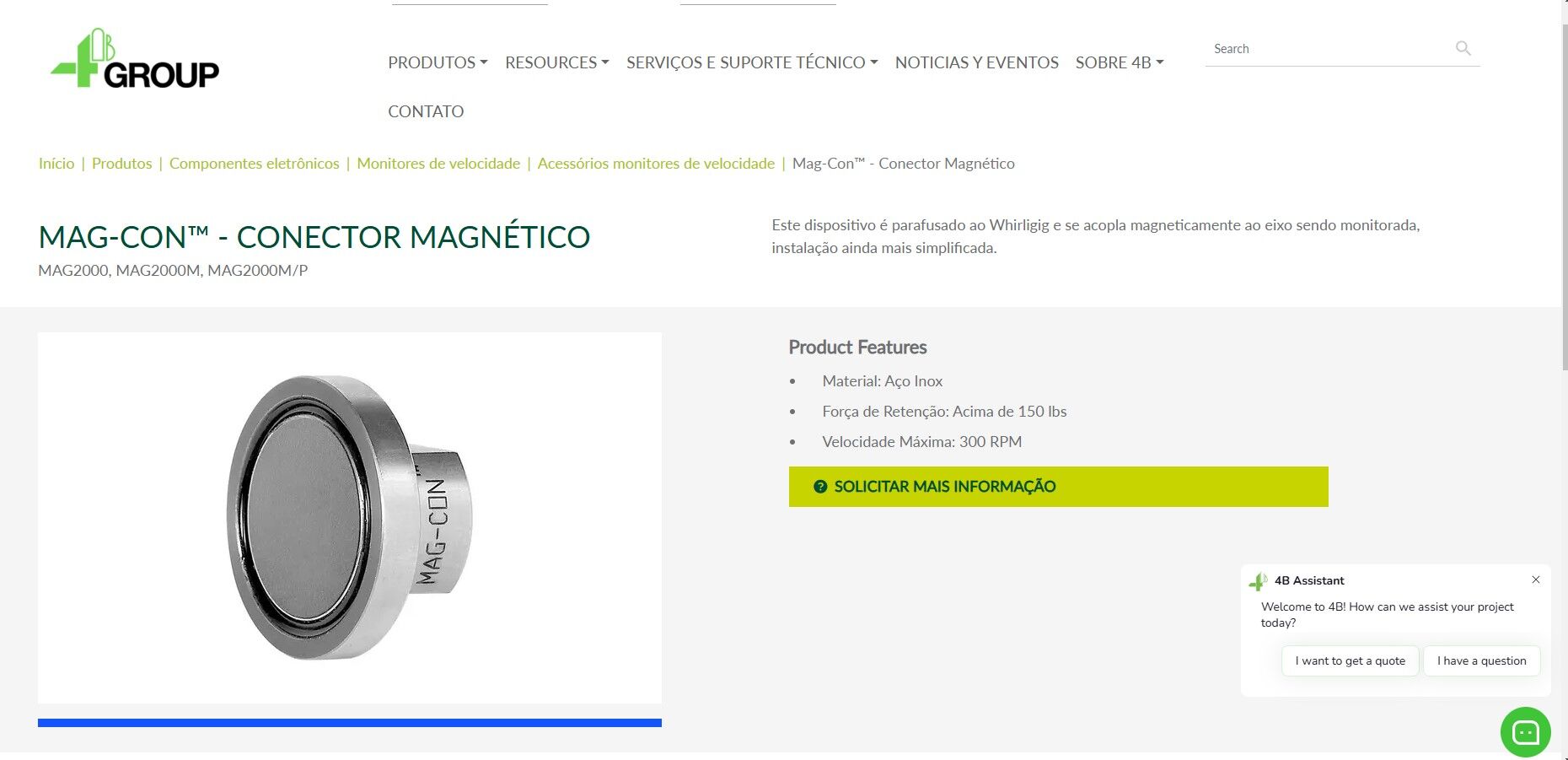Select "I have a question" option

[x=1482, y=660]
